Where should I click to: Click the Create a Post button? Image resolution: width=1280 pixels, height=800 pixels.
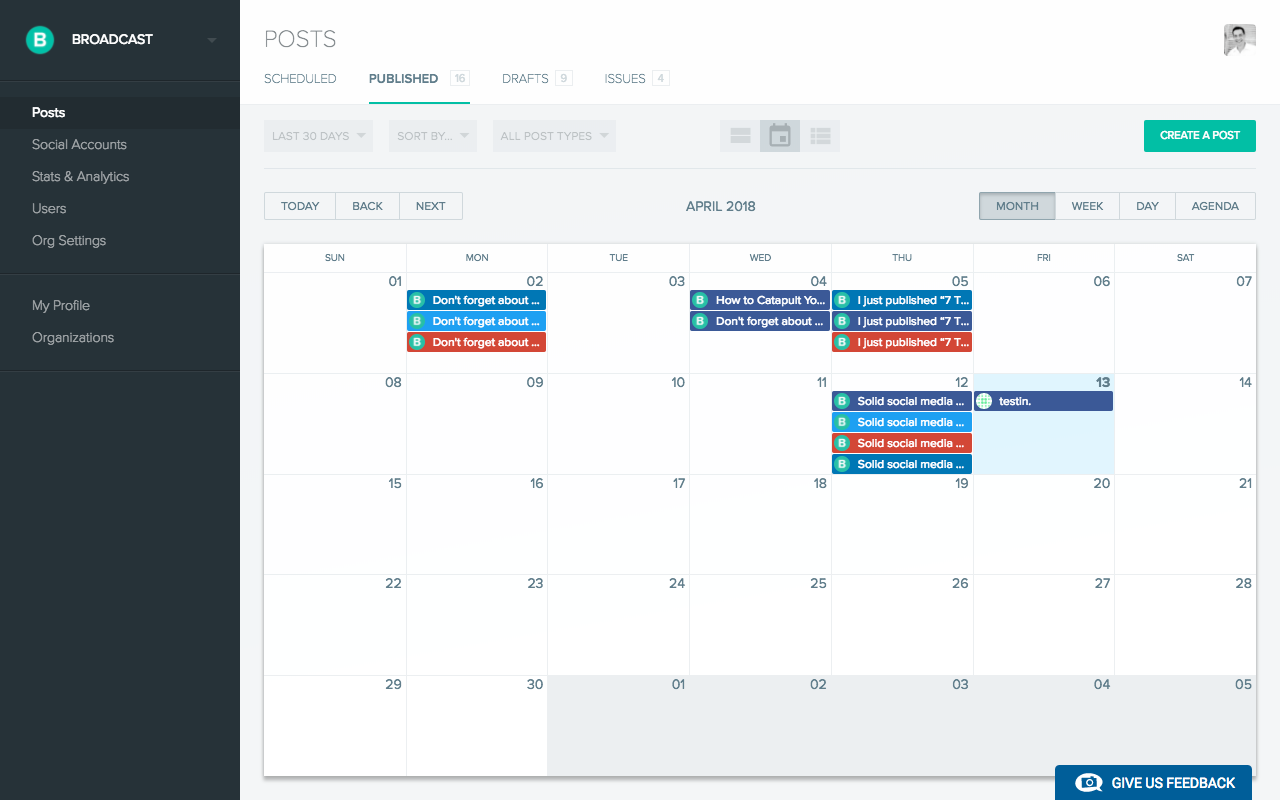pyautogui.click(x=1199, y=136)
